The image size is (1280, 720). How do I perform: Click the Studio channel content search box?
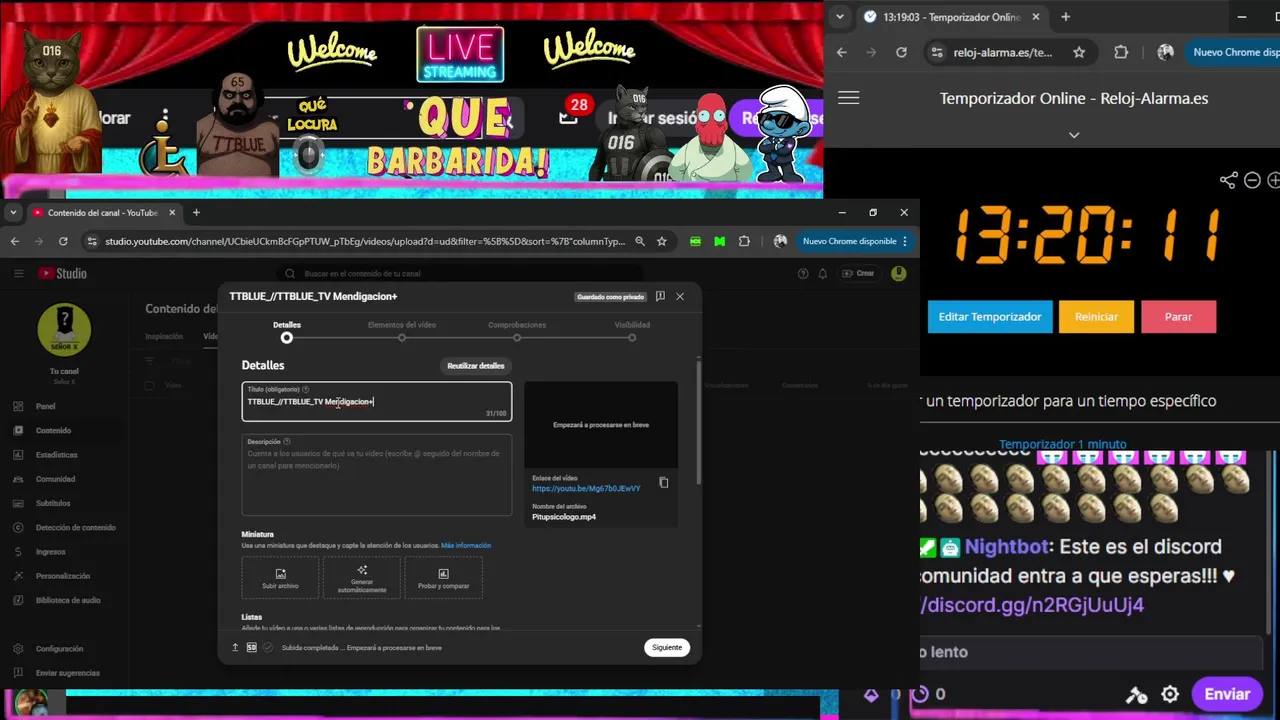coord(460,273)
